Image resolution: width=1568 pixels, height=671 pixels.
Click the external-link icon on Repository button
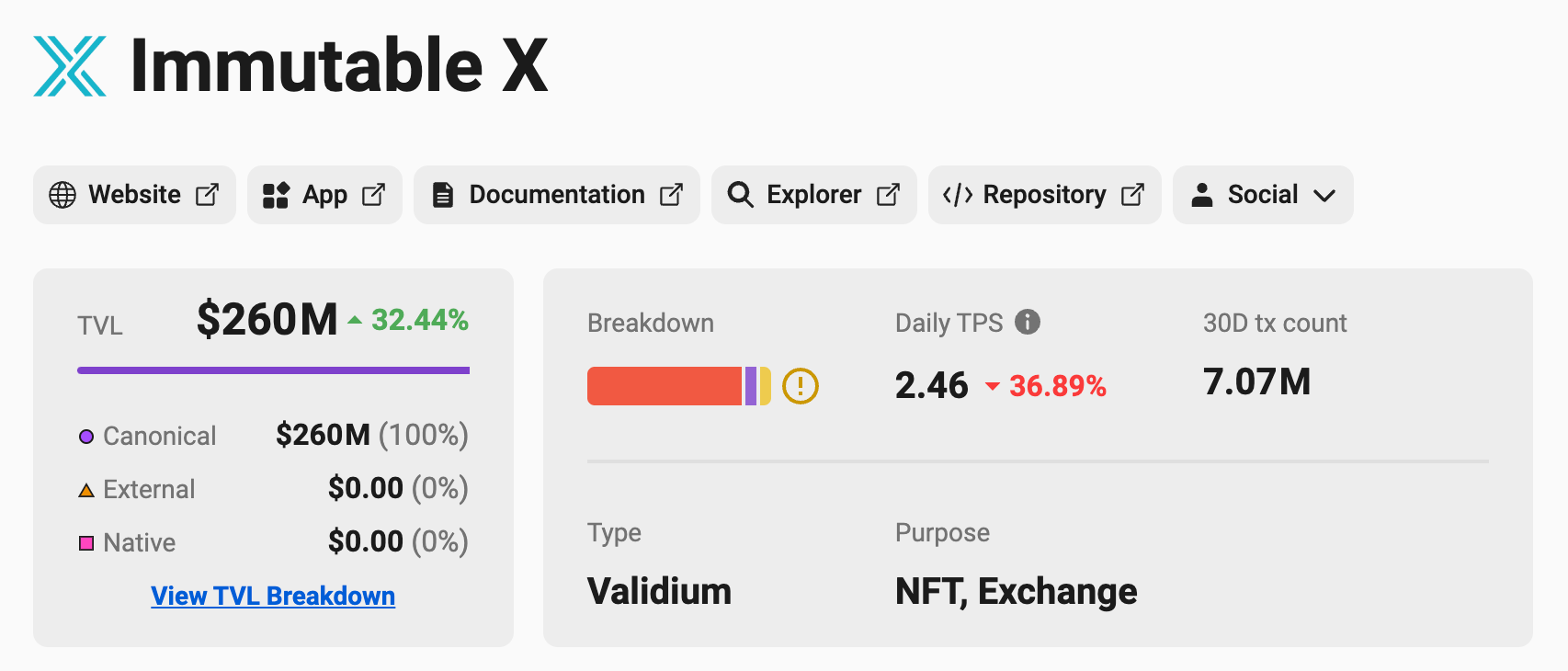click(x=1133, y=195)
